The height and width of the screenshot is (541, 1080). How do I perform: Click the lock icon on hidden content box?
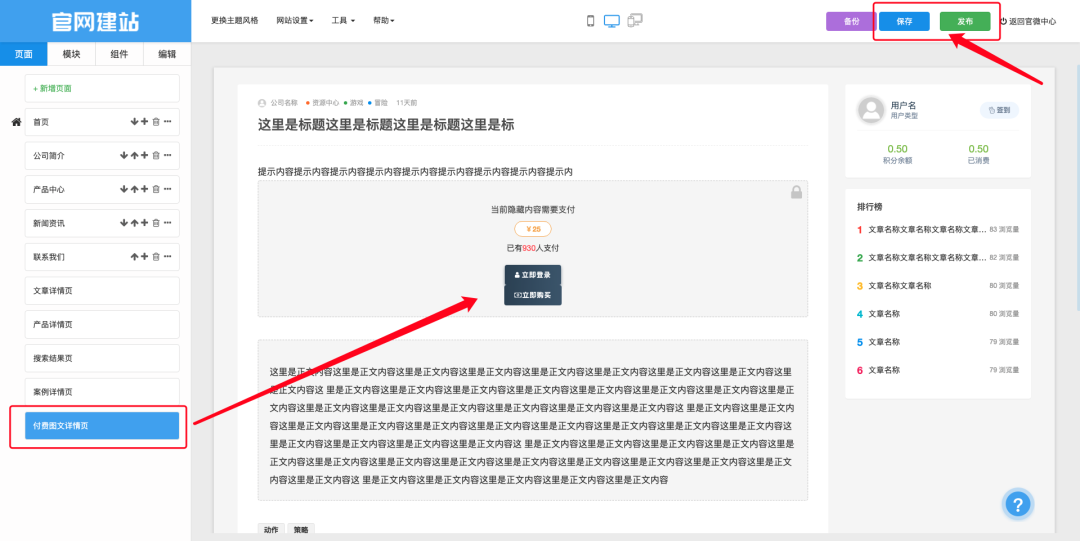click(x=796, y=192)
